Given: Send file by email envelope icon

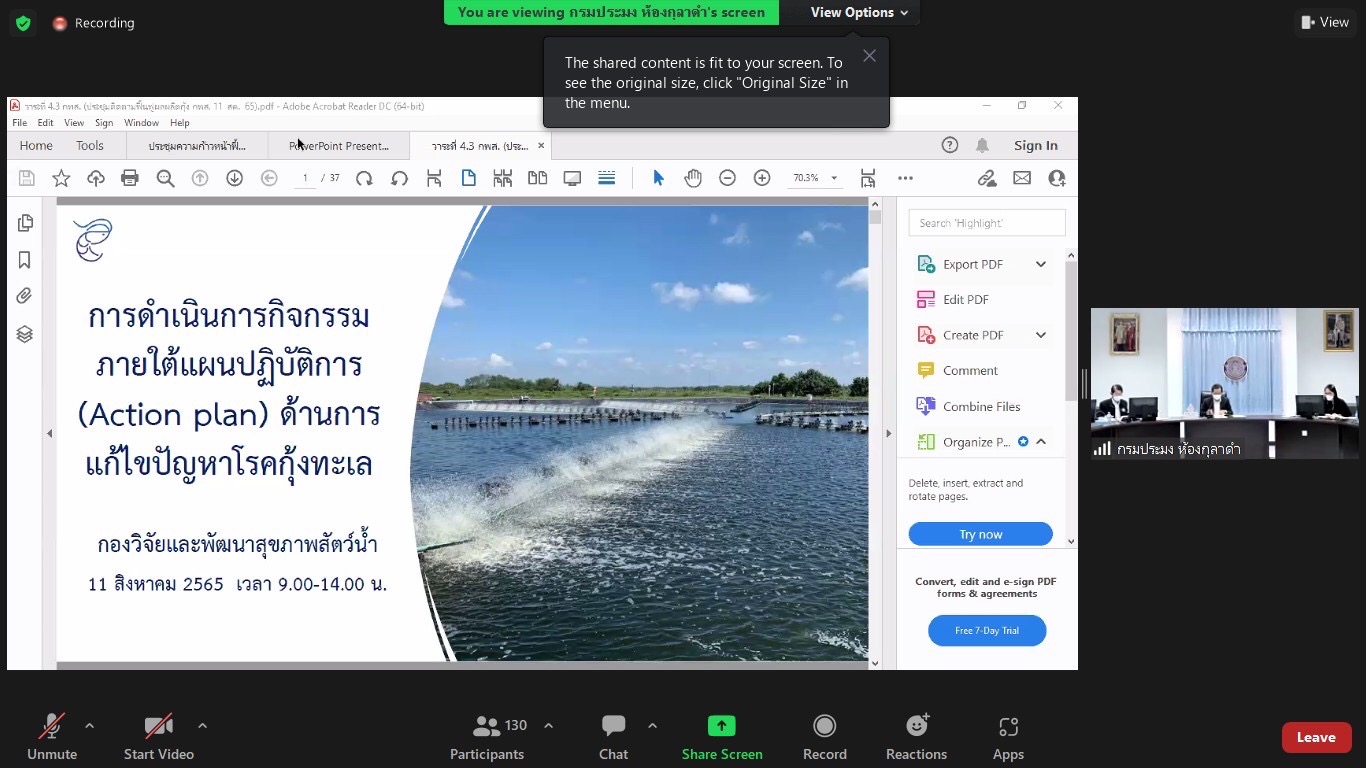Looking at the screenshot, I should (1022, 178).
